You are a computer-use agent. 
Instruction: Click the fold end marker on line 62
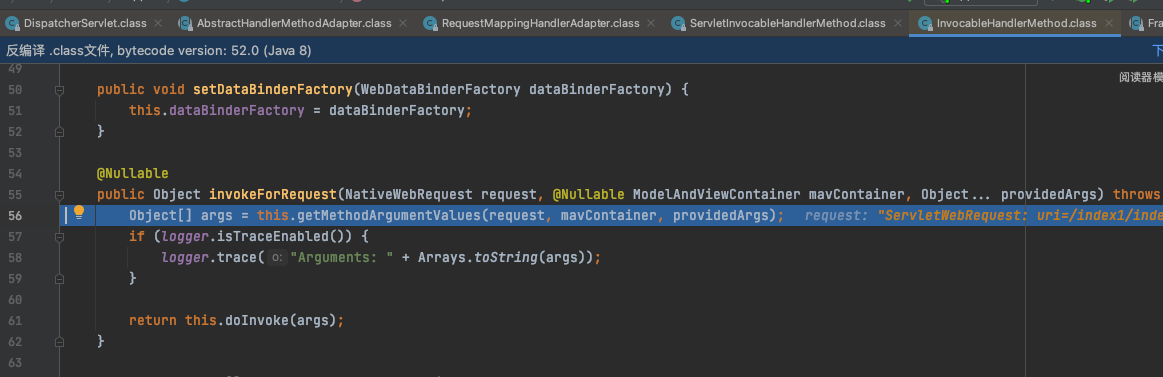coord(59,341)
